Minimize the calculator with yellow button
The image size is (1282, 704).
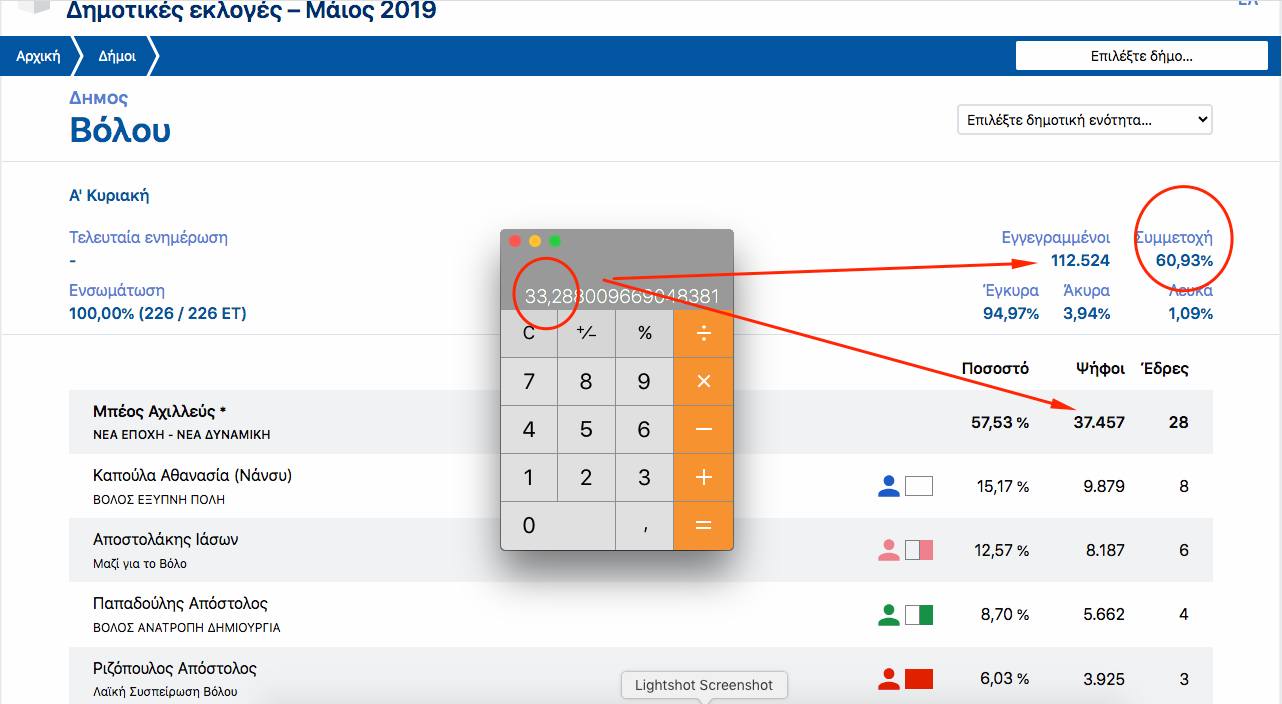[x=535, y=241]
